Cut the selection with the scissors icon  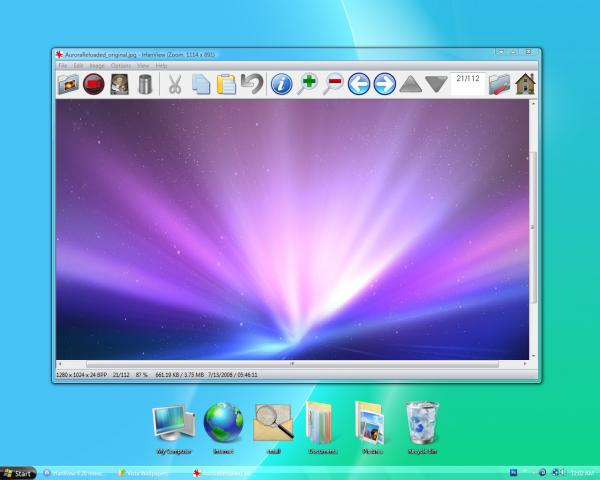click(175, 85)
